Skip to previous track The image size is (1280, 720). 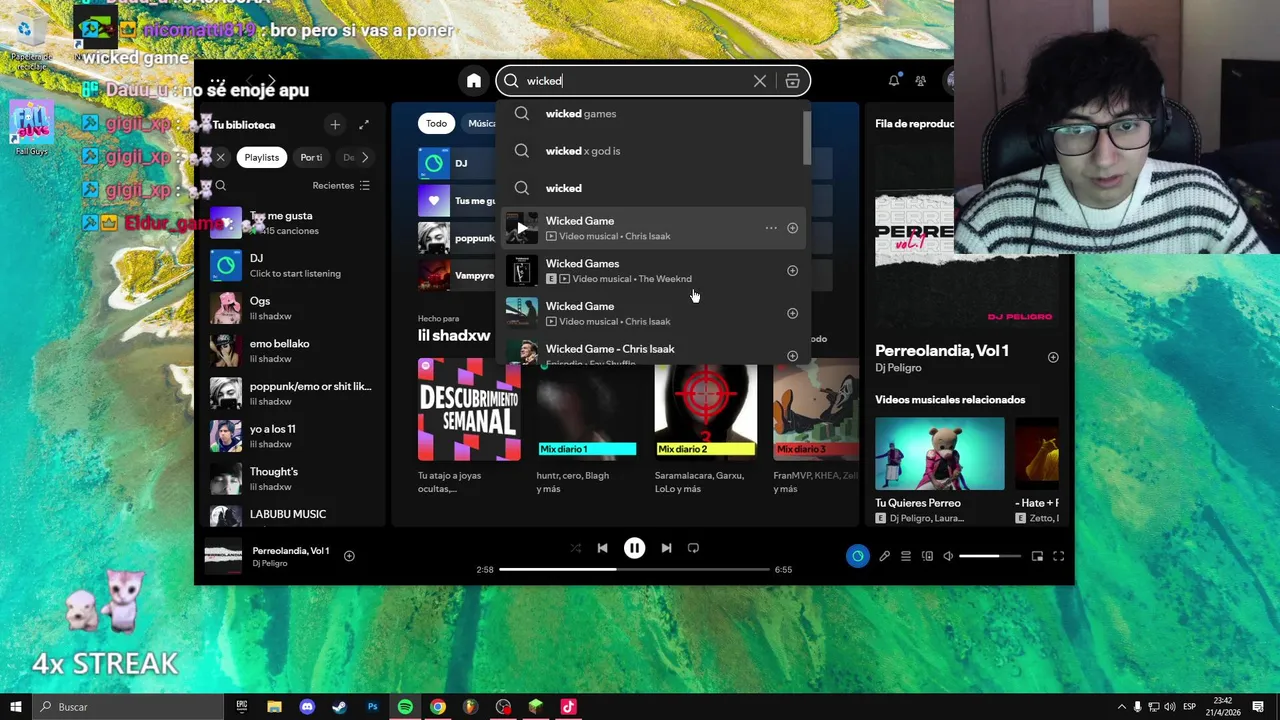(x=602, y=548)
